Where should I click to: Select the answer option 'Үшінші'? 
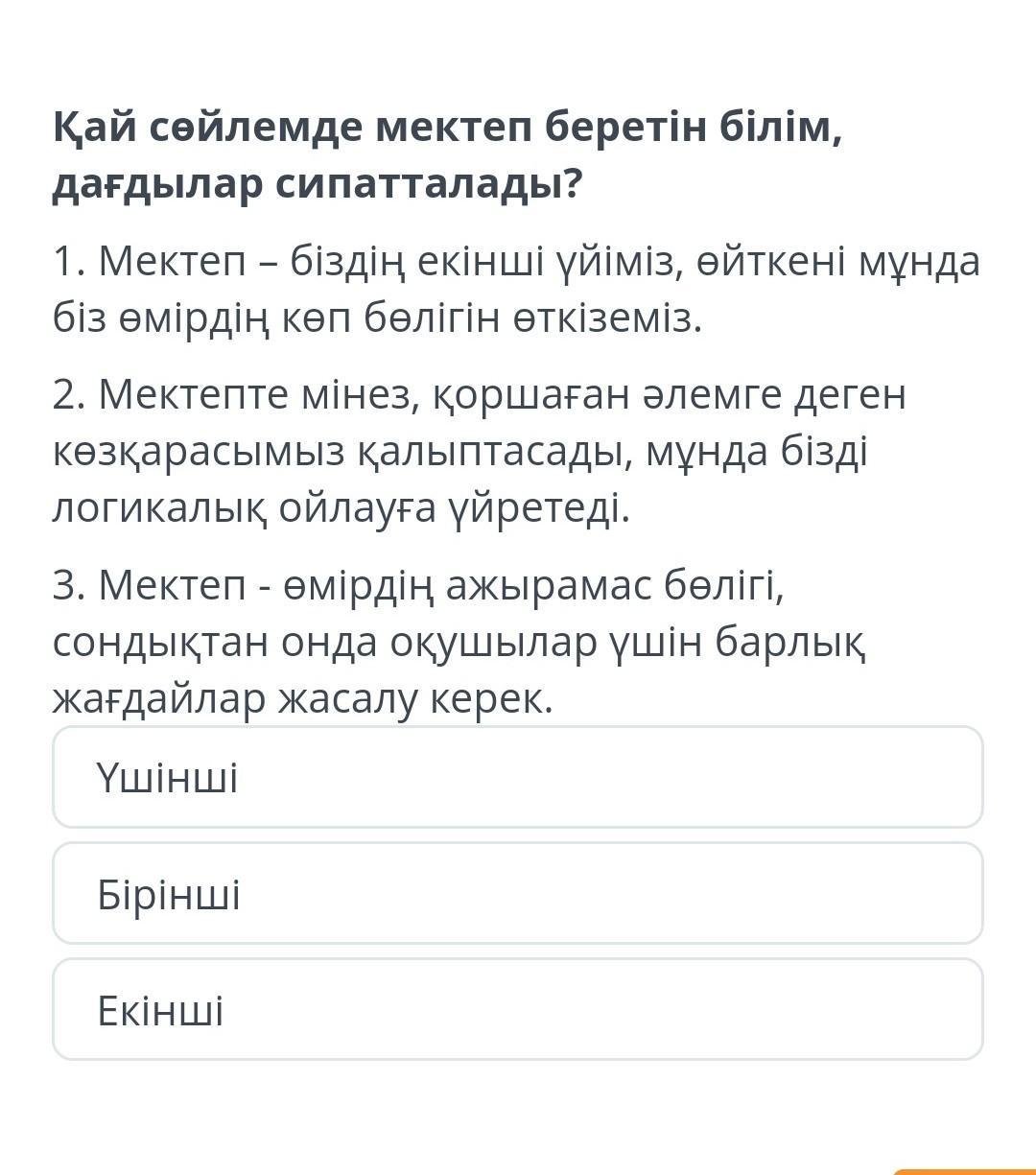[518, 777]
